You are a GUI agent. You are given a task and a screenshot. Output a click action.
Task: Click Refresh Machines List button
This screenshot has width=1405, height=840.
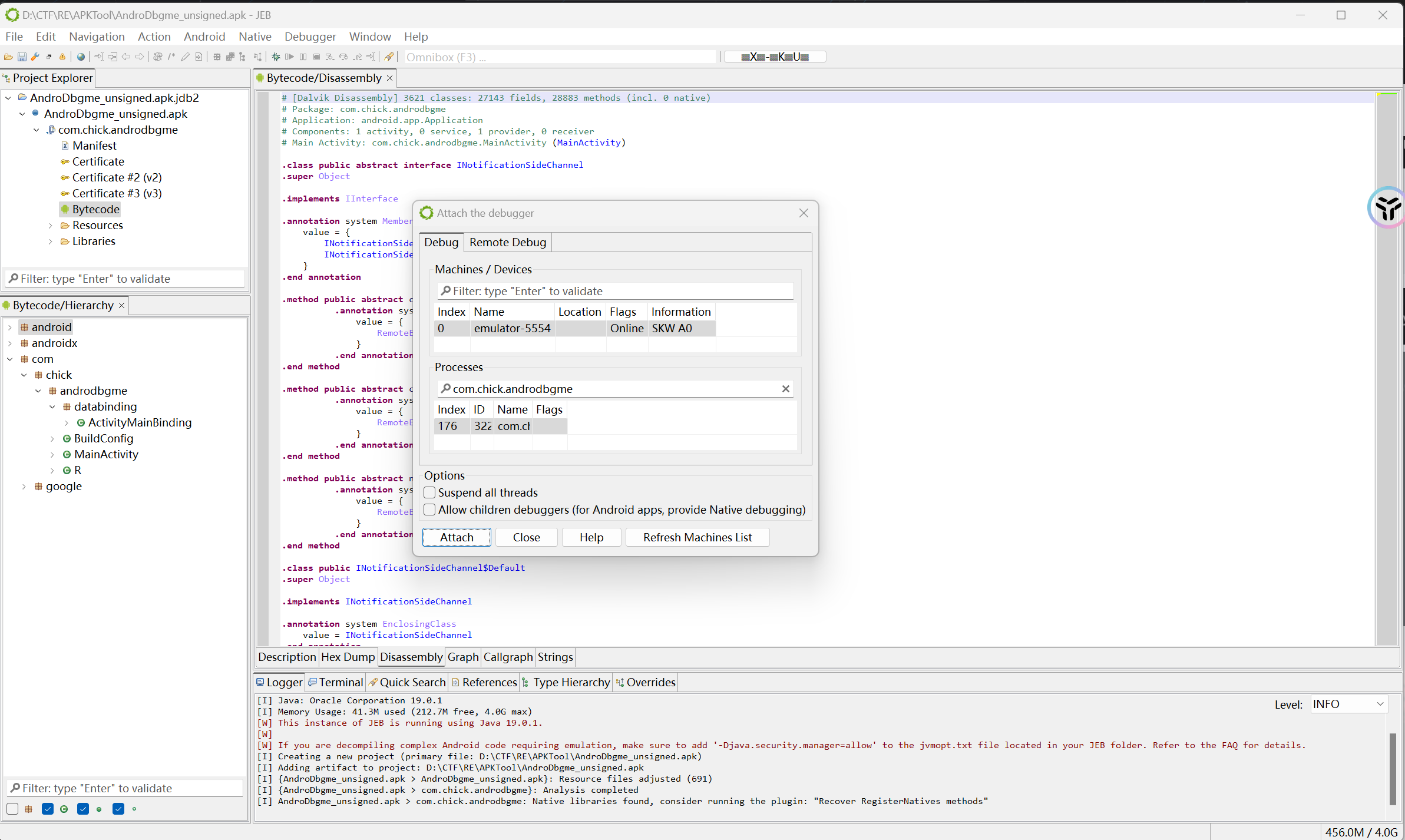click(x=697, y=537)
